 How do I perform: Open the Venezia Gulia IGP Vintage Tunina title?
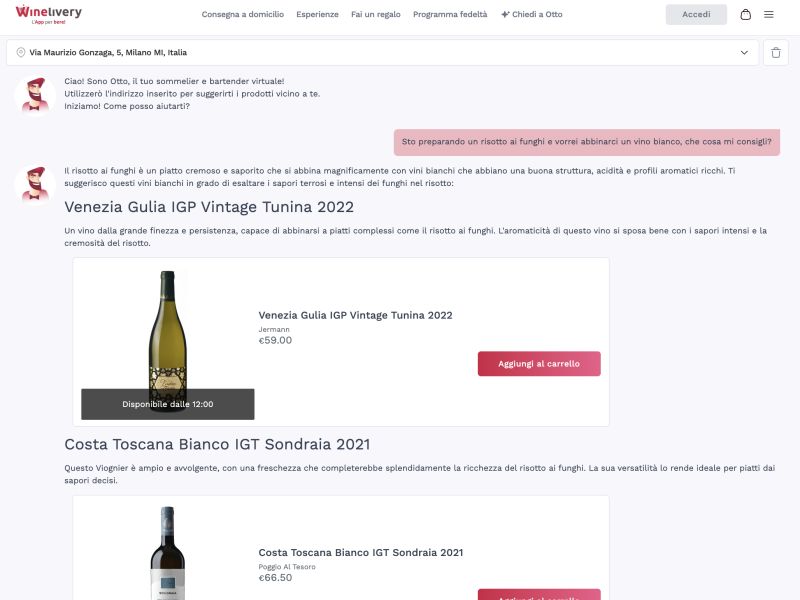click(x=208, y=207)
